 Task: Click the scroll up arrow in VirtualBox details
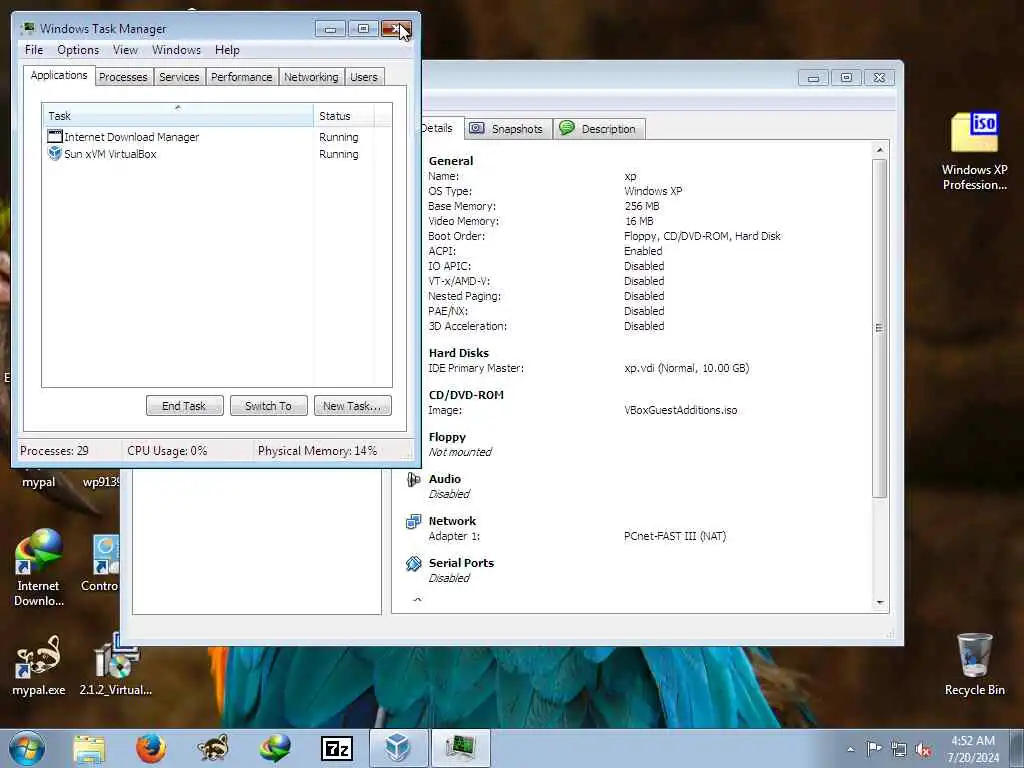coord(880,150)
